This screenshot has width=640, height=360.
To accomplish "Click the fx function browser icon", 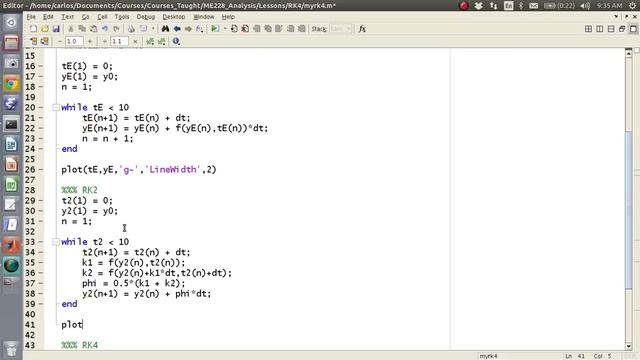I will (x=362, y=29).
